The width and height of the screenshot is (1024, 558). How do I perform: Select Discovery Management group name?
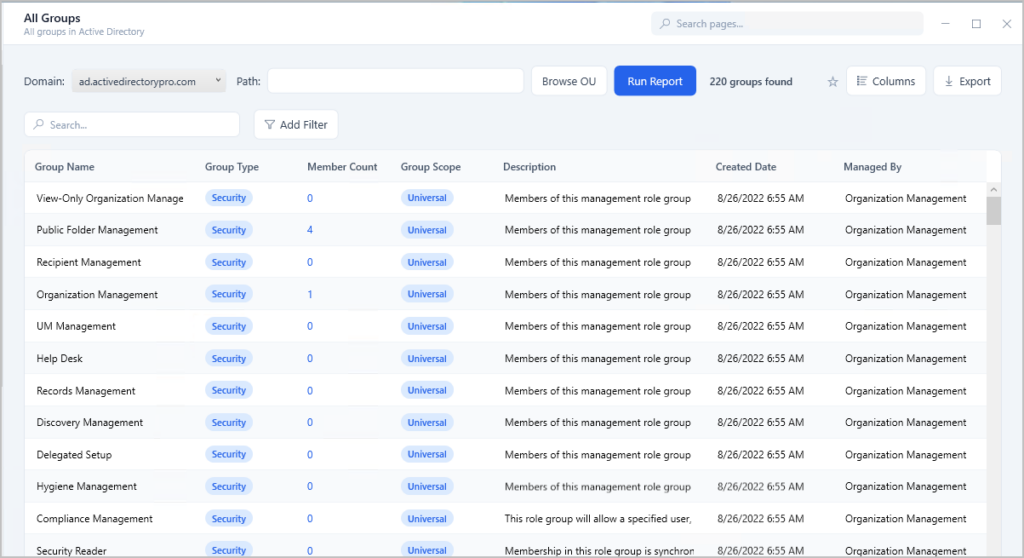[x=89, y=422]
